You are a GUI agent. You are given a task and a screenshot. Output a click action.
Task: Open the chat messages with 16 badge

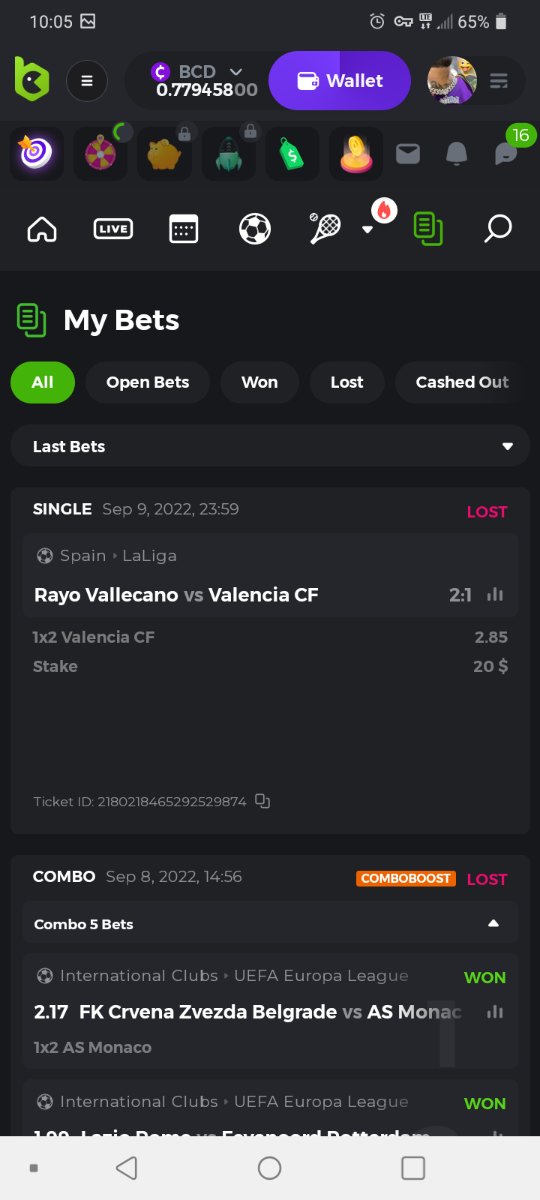click(x=507, y=153)
